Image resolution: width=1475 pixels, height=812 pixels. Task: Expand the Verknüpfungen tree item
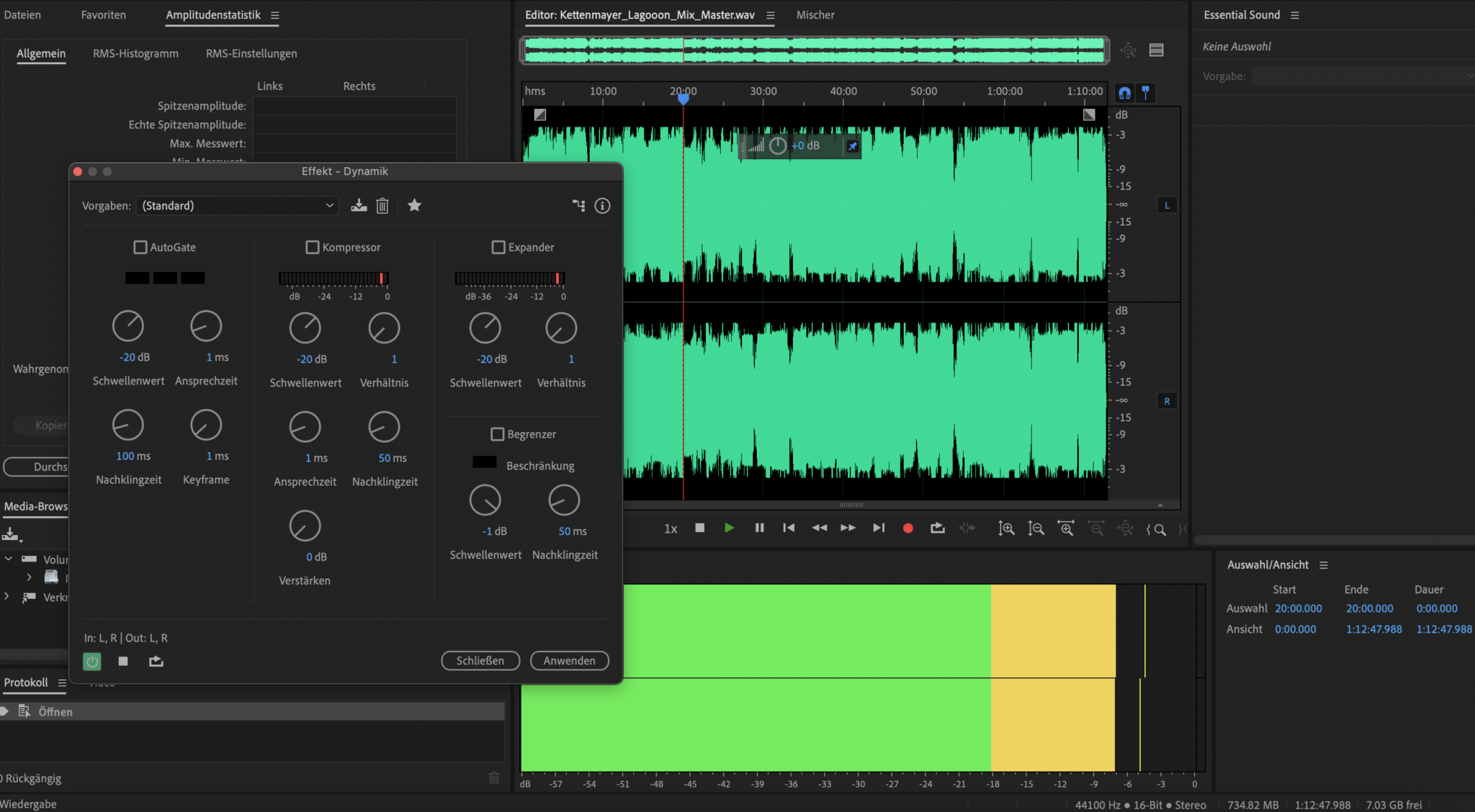(7, 597)
